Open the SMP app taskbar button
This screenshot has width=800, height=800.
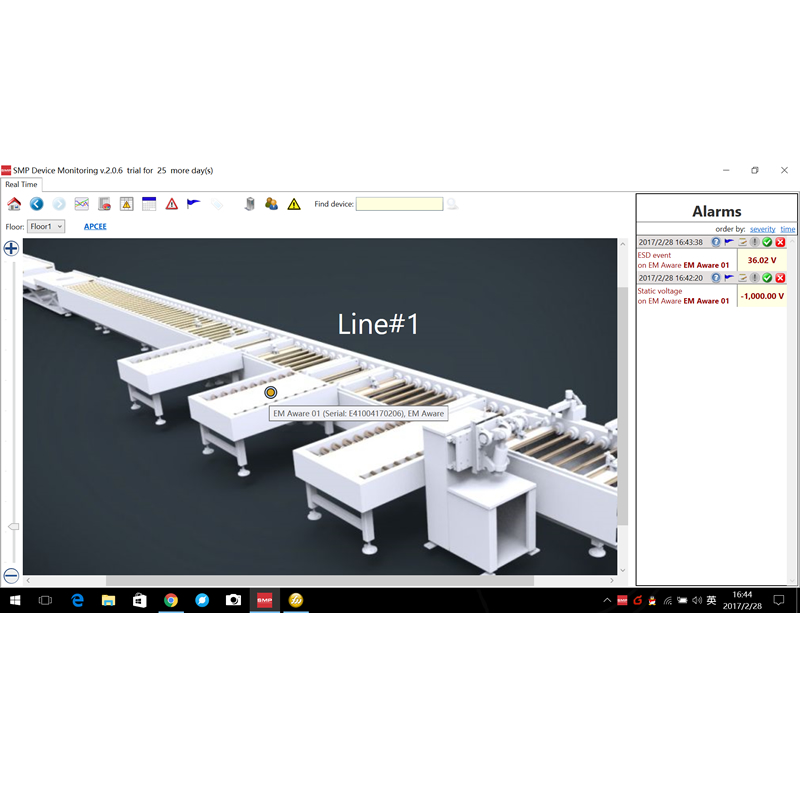(x=264, y=601)
